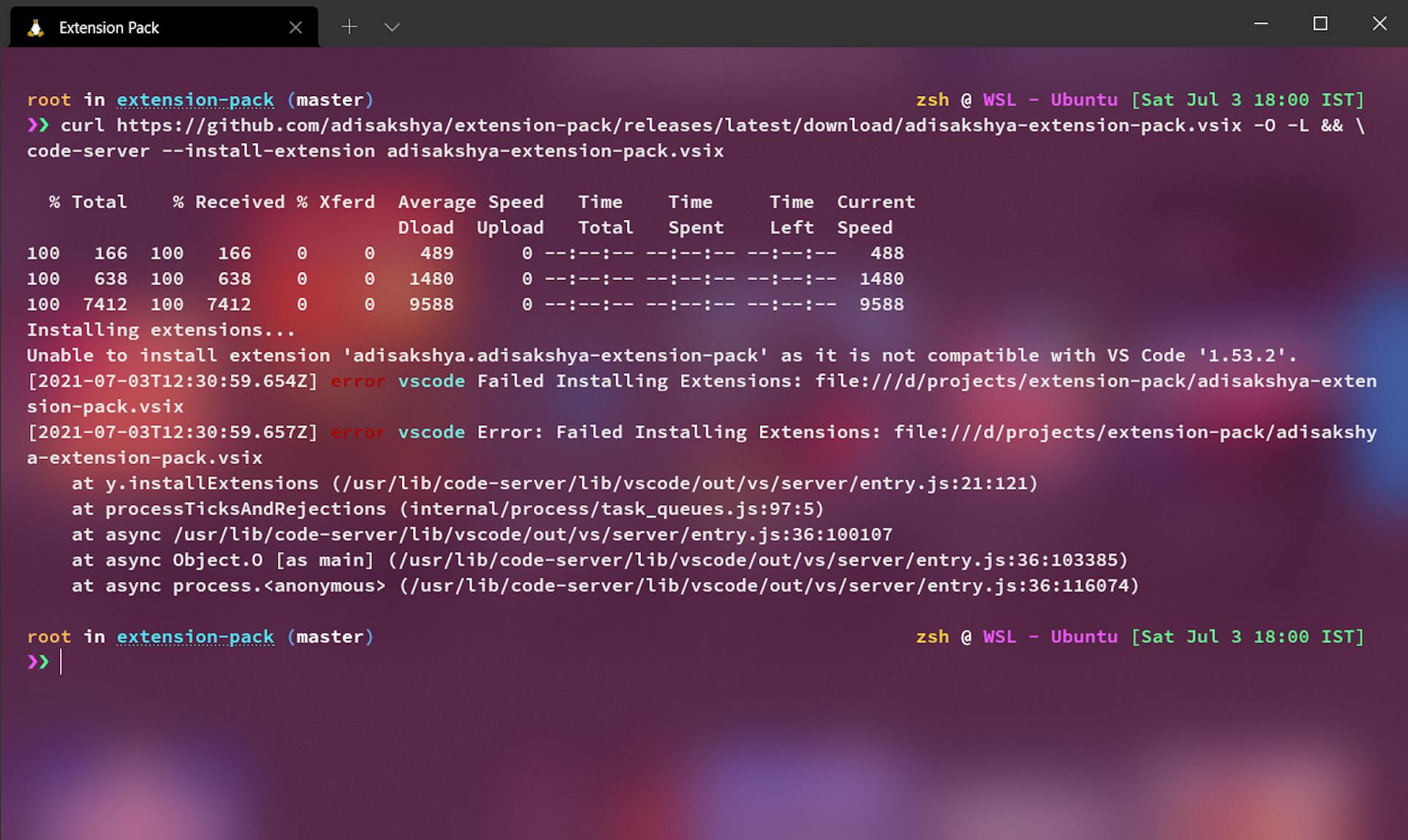Click the vscode label next to the error

click(431, 380)
